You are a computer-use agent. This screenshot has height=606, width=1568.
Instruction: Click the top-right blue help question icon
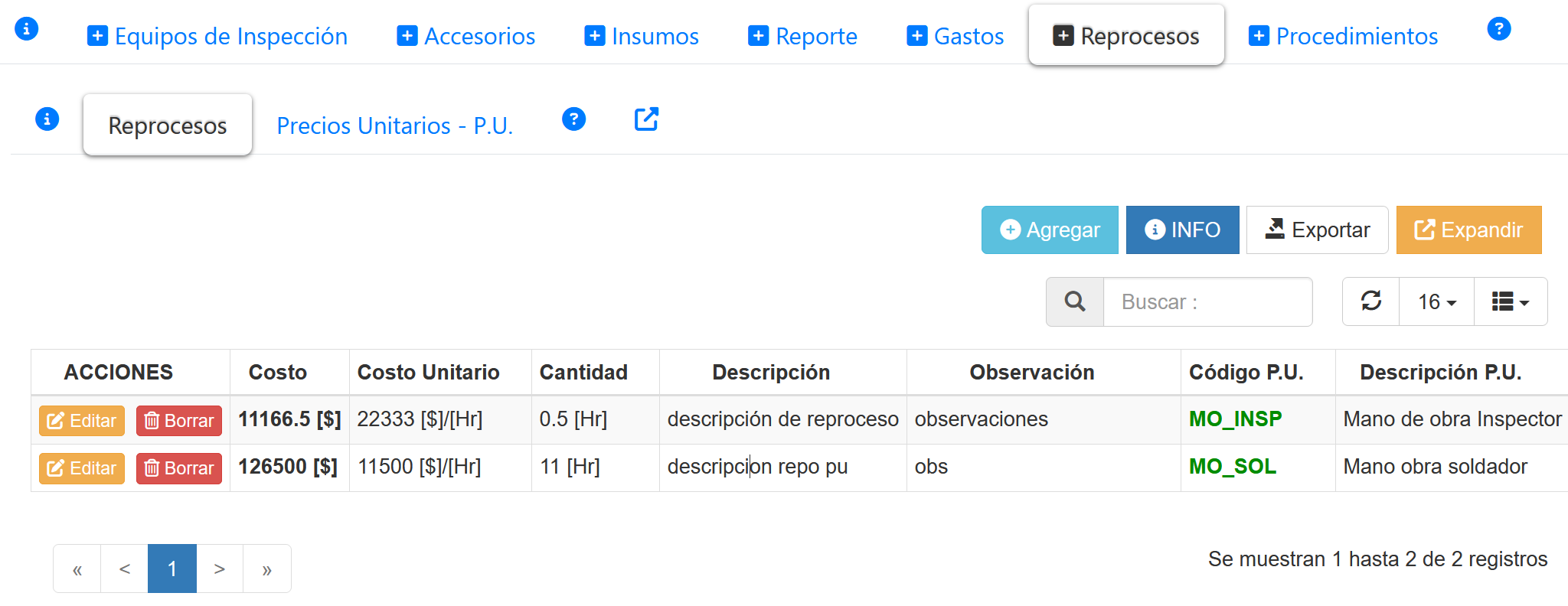pyautogui.click(x=1498, y=29)
